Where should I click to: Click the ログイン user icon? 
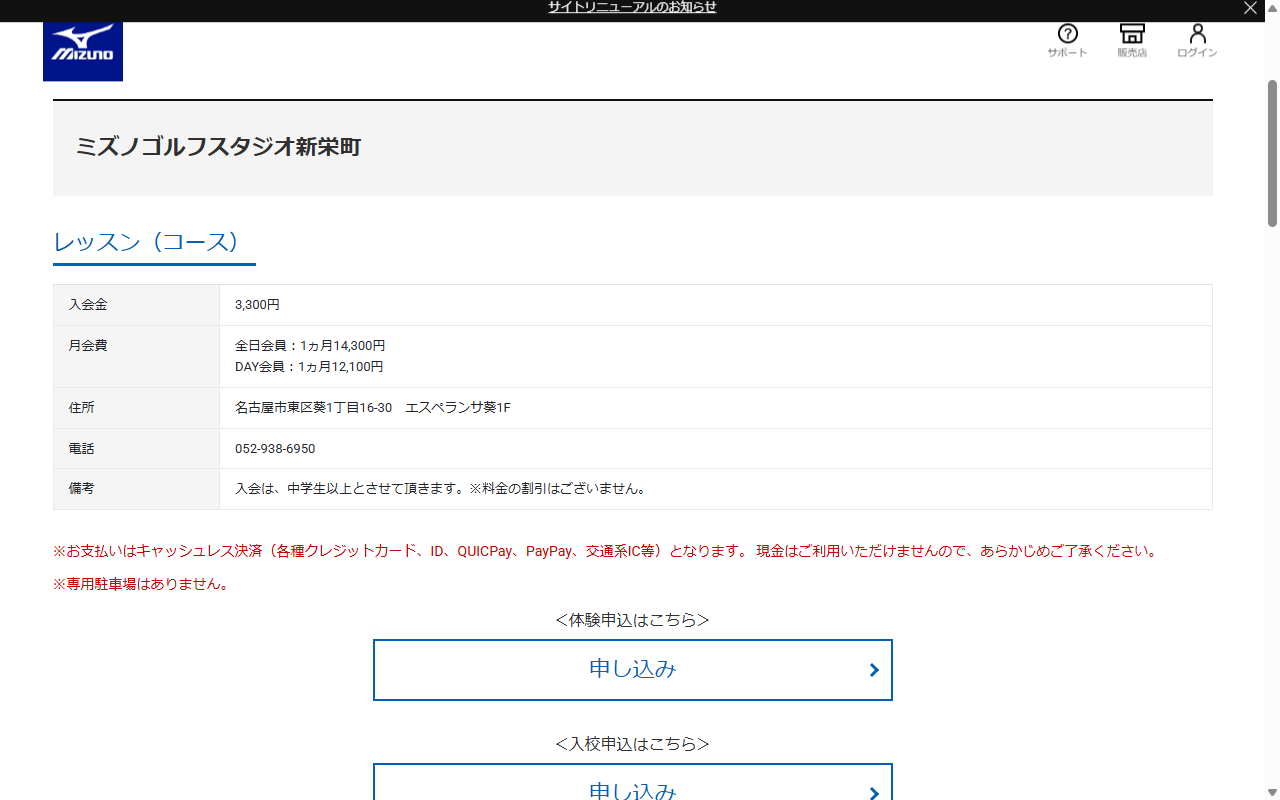coord(1197,40)
